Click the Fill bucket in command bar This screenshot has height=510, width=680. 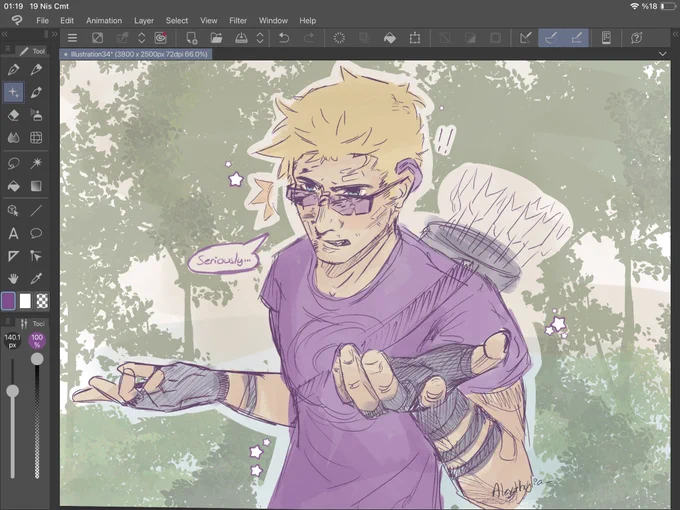click(x=390, y=38)
